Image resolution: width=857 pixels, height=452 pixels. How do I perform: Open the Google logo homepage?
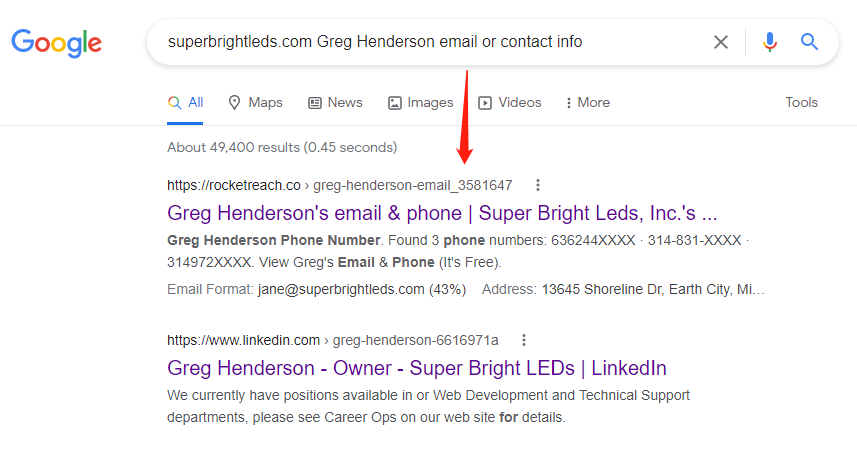pos(56,43)
